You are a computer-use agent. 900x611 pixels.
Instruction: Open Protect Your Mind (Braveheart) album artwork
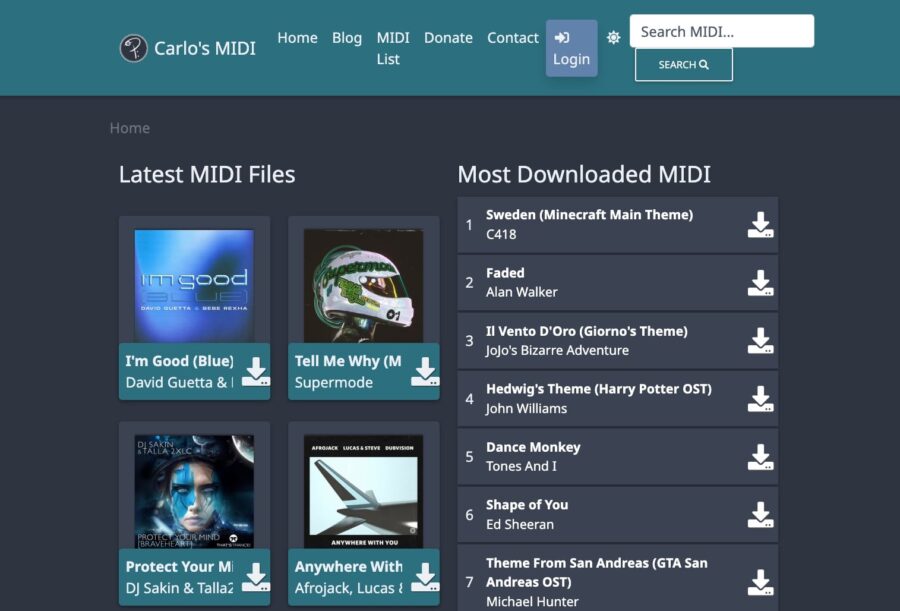(193, 490)
